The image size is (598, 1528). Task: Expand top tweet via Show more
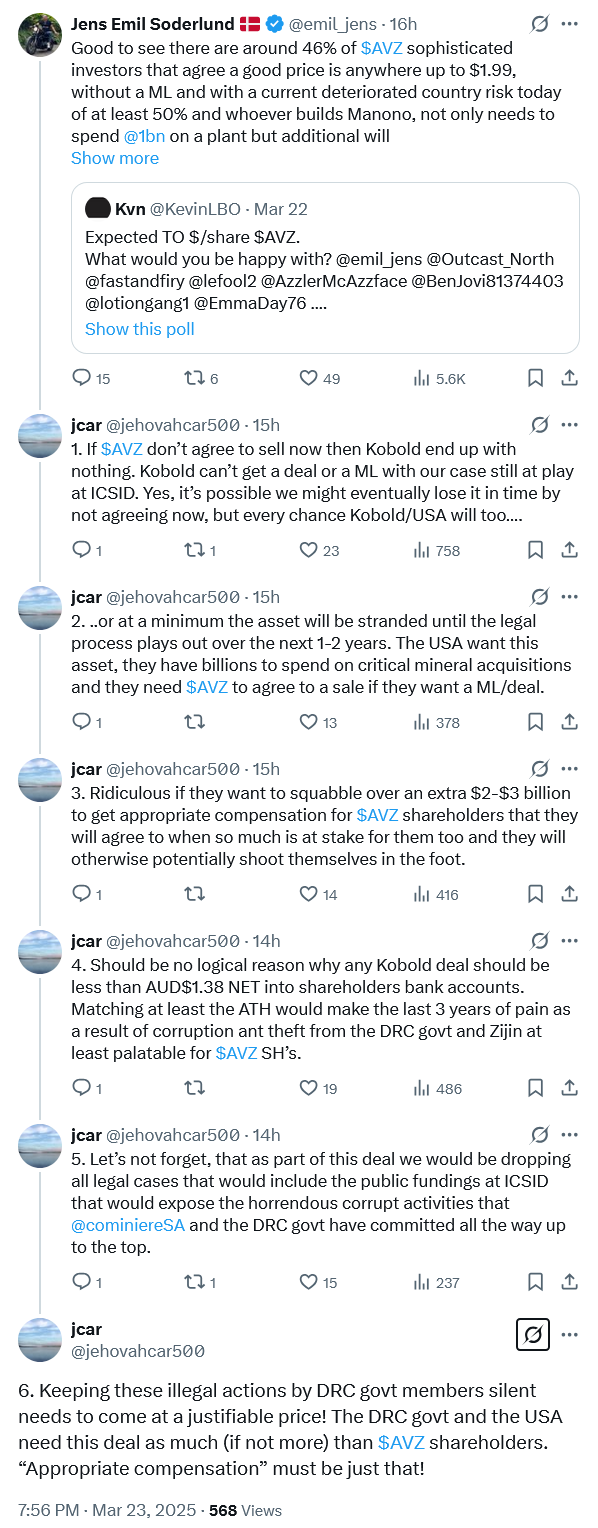point(115,158)
